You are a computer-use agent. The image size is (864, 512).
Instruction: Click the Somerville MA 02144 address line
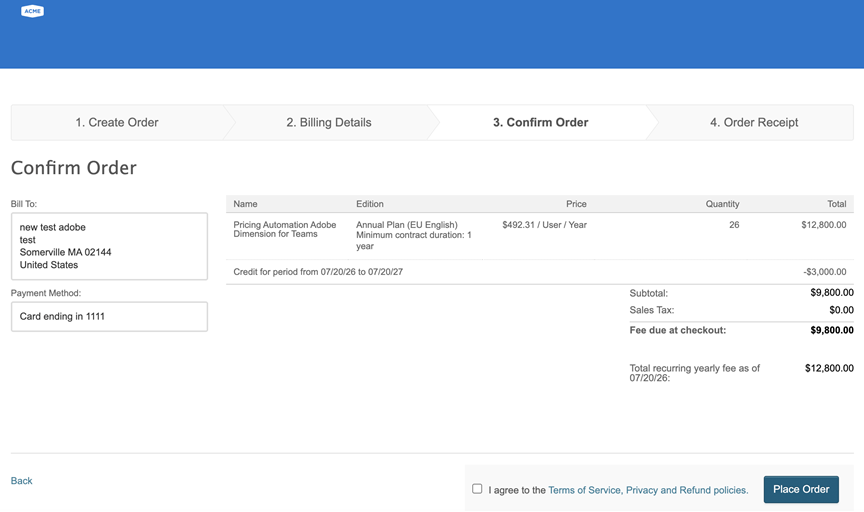[x=66, y=252]
